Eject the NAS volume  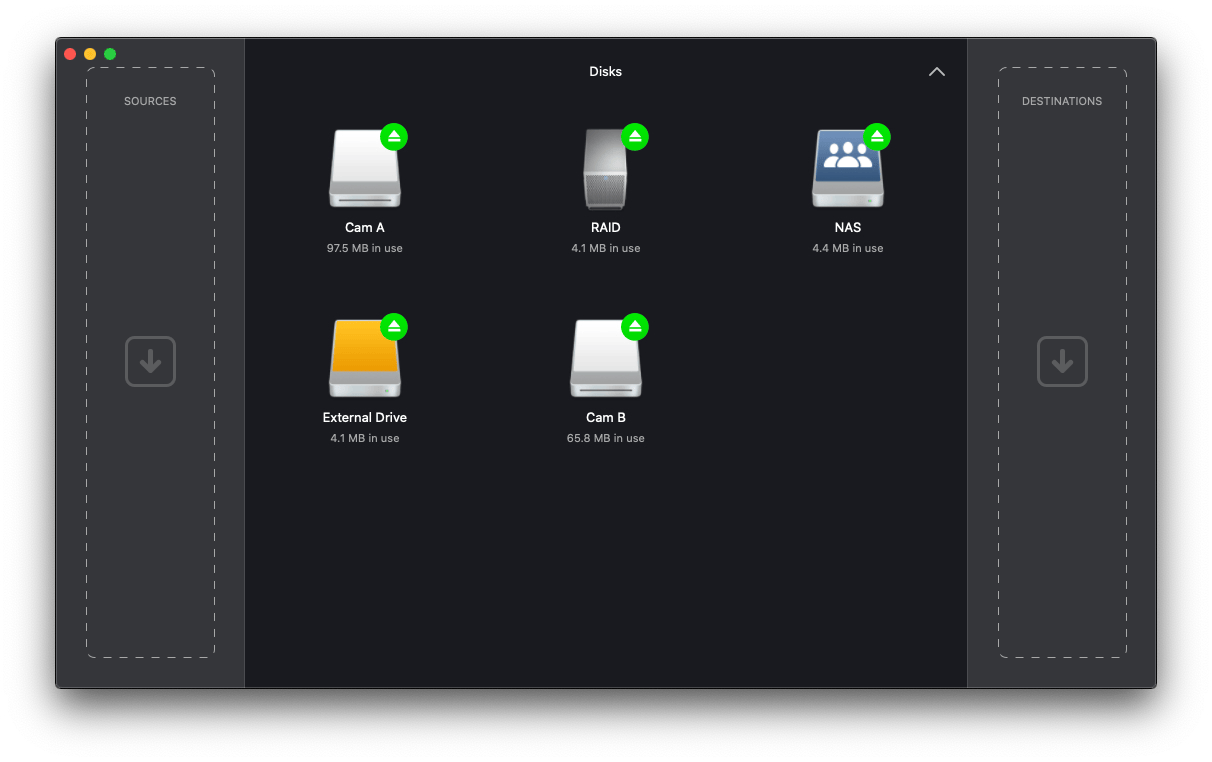point(877,137)
